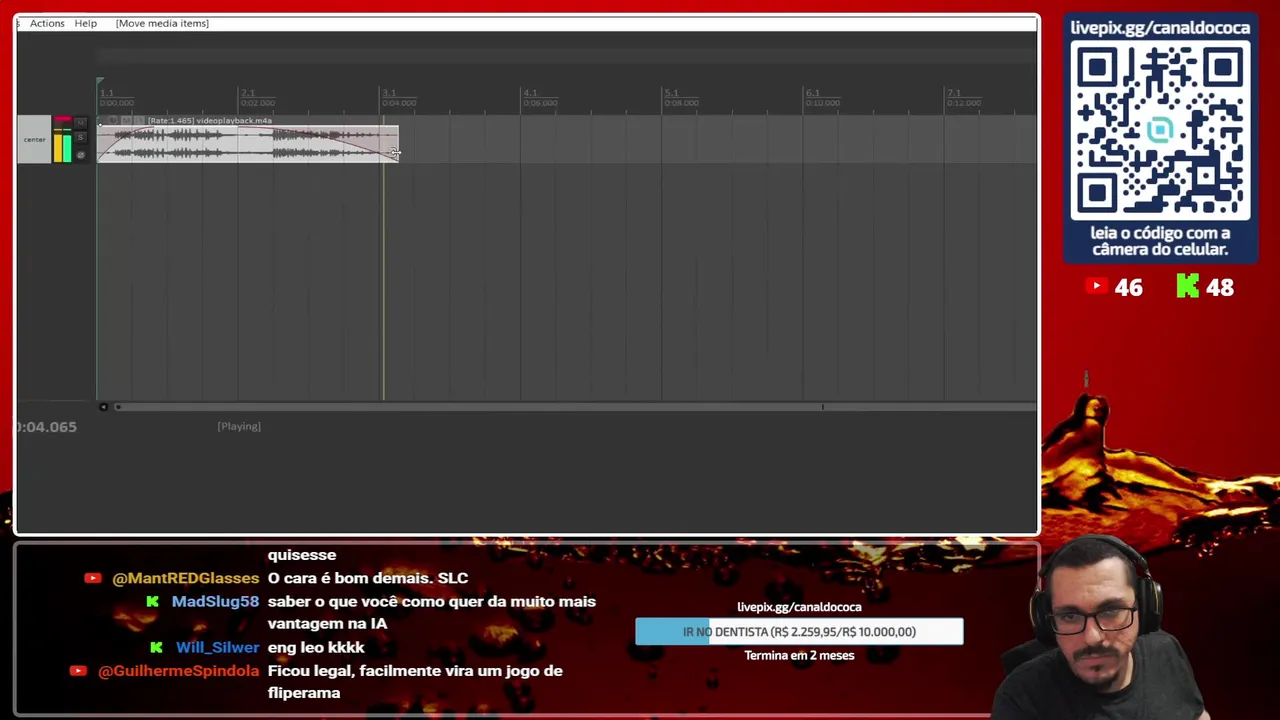
Task: Click the Kick viewer count icon
Action: pos(1187,287)
